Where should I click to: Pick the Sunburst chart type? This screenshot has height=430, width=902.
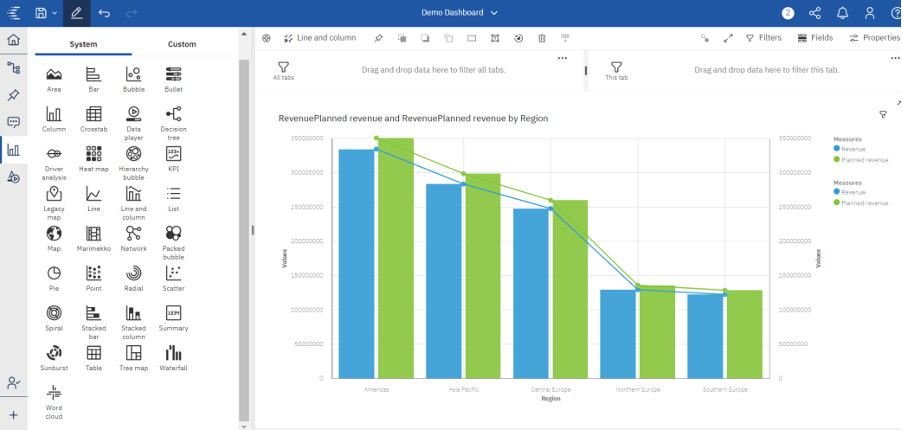[x=54, y=353]
